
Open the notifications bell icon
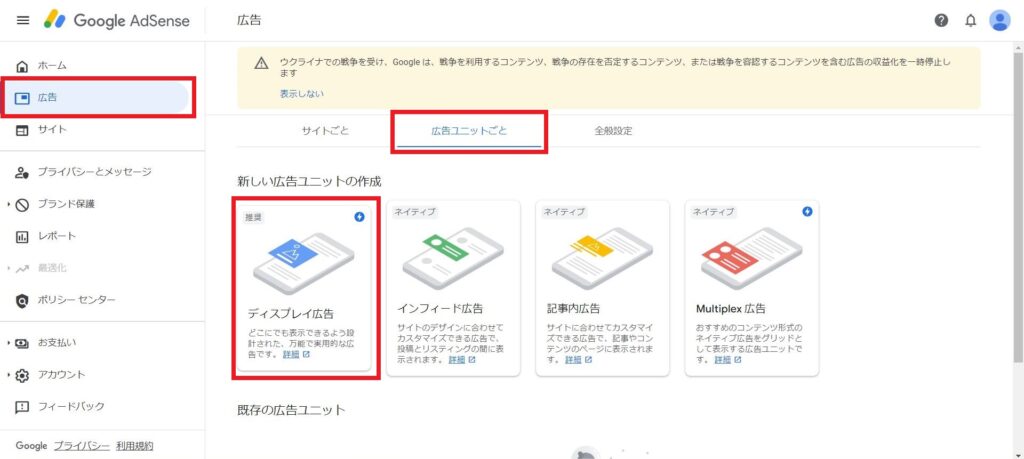pyautogui.click(x=969, y=20)
